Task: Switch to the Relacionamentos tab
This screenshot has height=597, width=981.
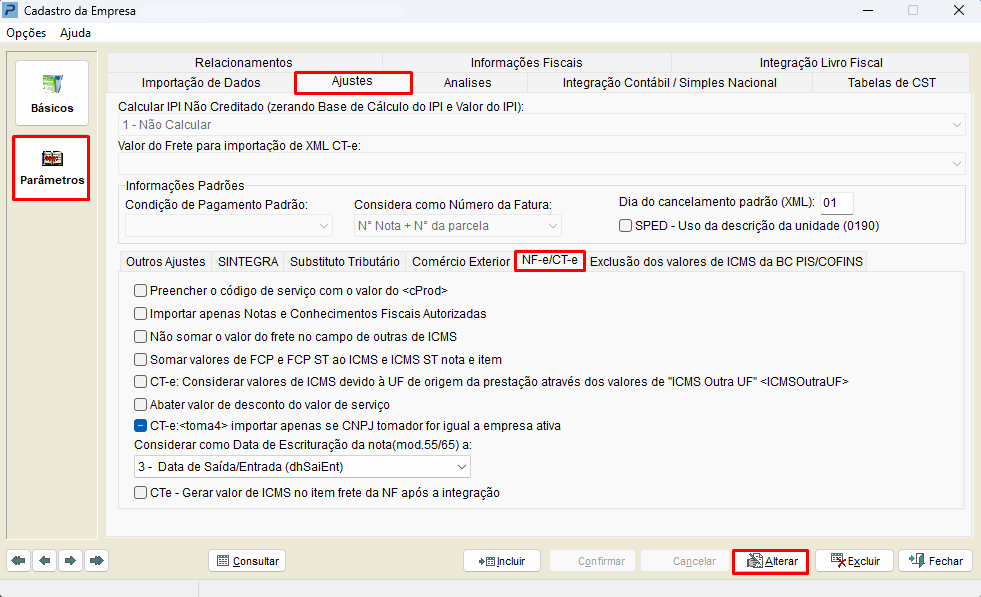Action: pos(243,63)
